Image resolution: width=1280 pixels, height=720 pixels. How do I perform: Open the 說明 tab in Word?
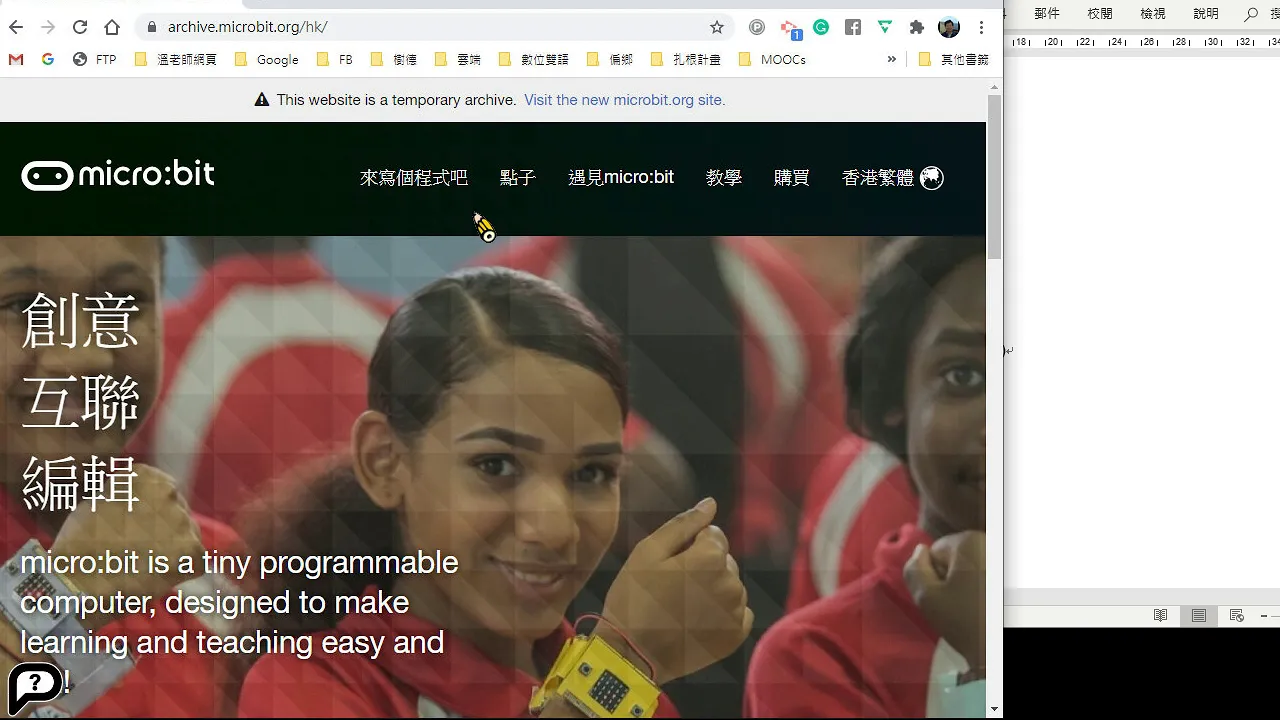[x=1206, y=14]
